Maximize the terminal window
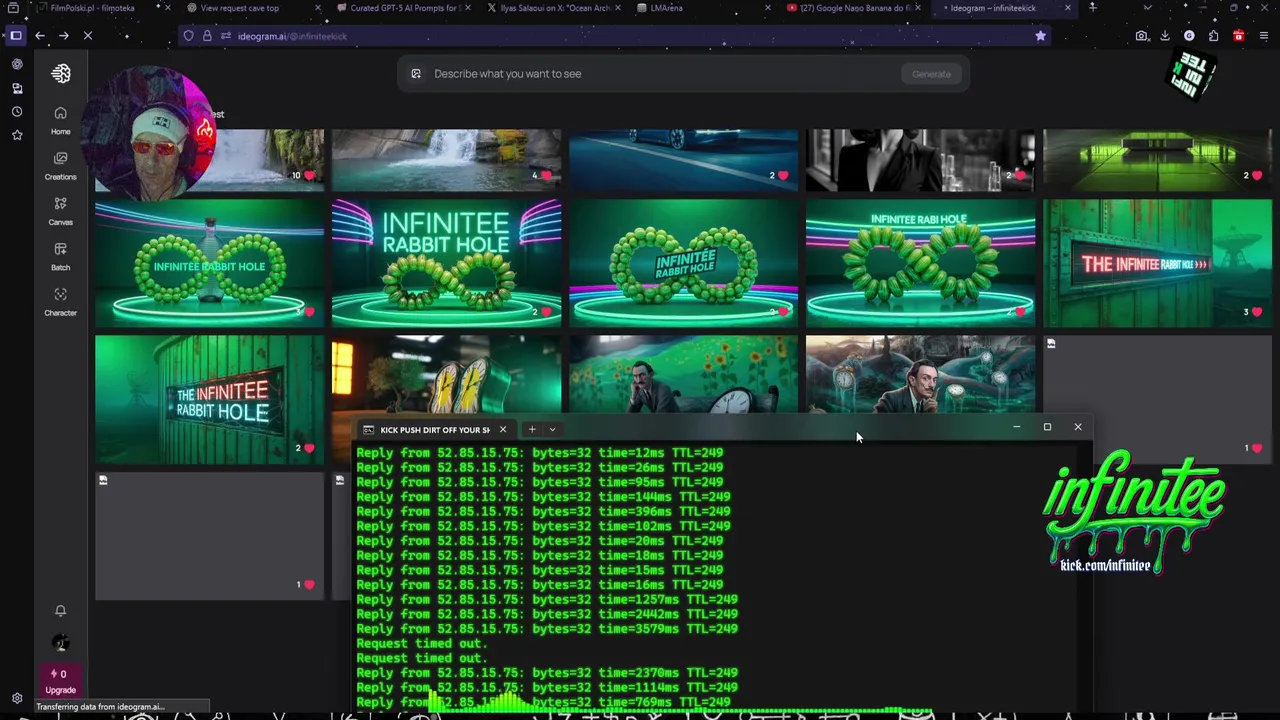The height and width of the screenshot is (720, 1280). pos(1047,428)
